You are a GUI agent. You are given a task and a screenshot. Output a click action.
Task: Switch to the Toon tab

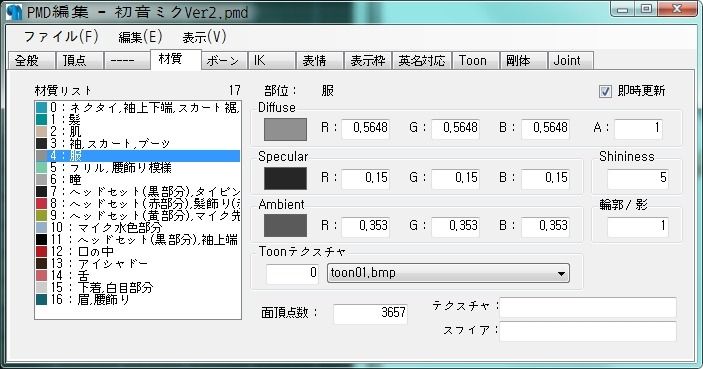tap(476, 61)
